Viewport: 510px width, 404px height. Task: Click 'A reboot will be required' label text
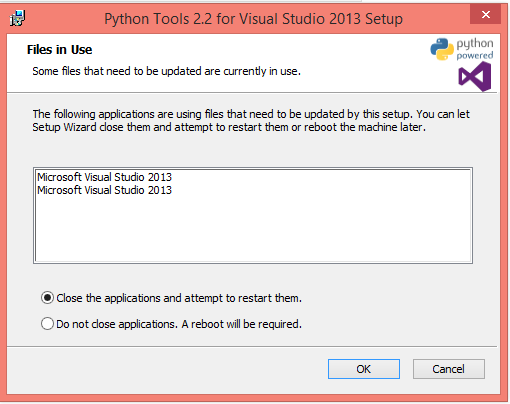pos(241,324)
